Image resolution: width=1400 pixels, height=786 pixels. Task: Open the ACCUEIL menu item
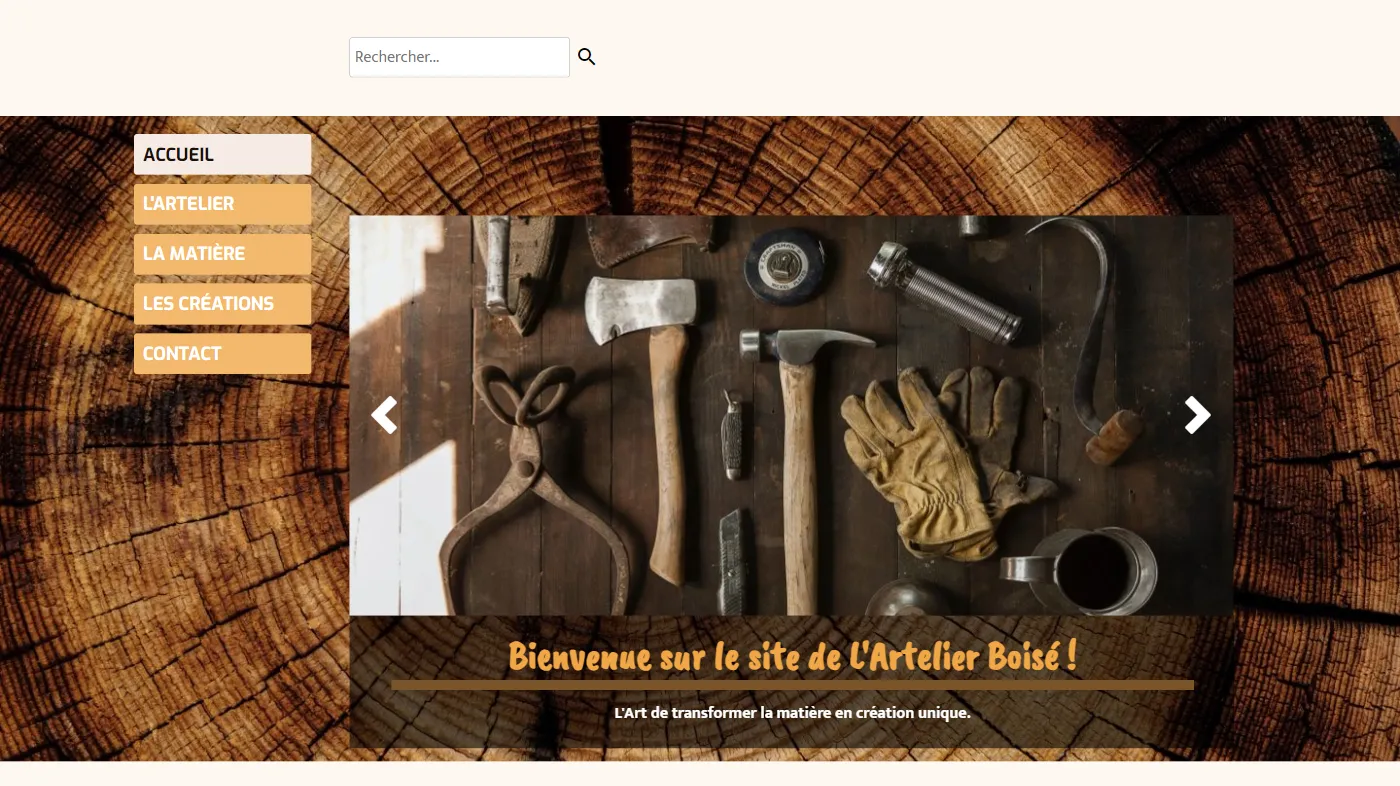coord(222,155)
